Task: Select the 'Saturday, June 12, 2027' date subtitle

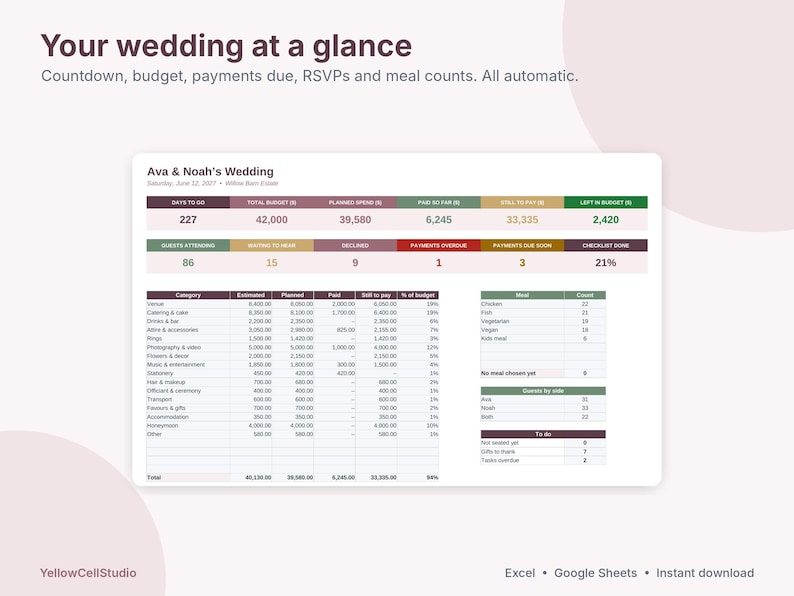Action: 181,183
